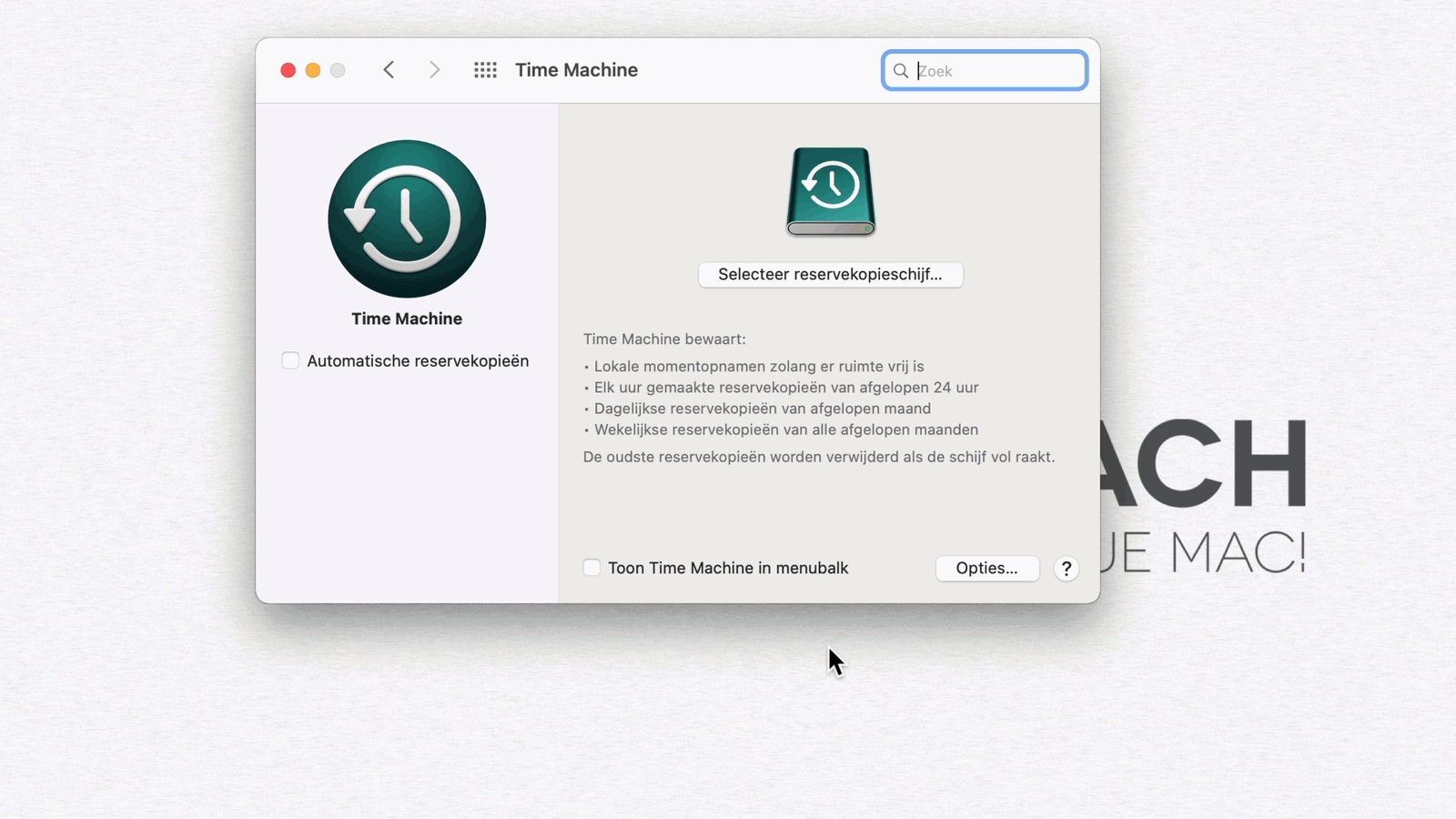Click the Time Machine label under logo
This screenshot has width=1456, height=819.
[x=407, y=318]
